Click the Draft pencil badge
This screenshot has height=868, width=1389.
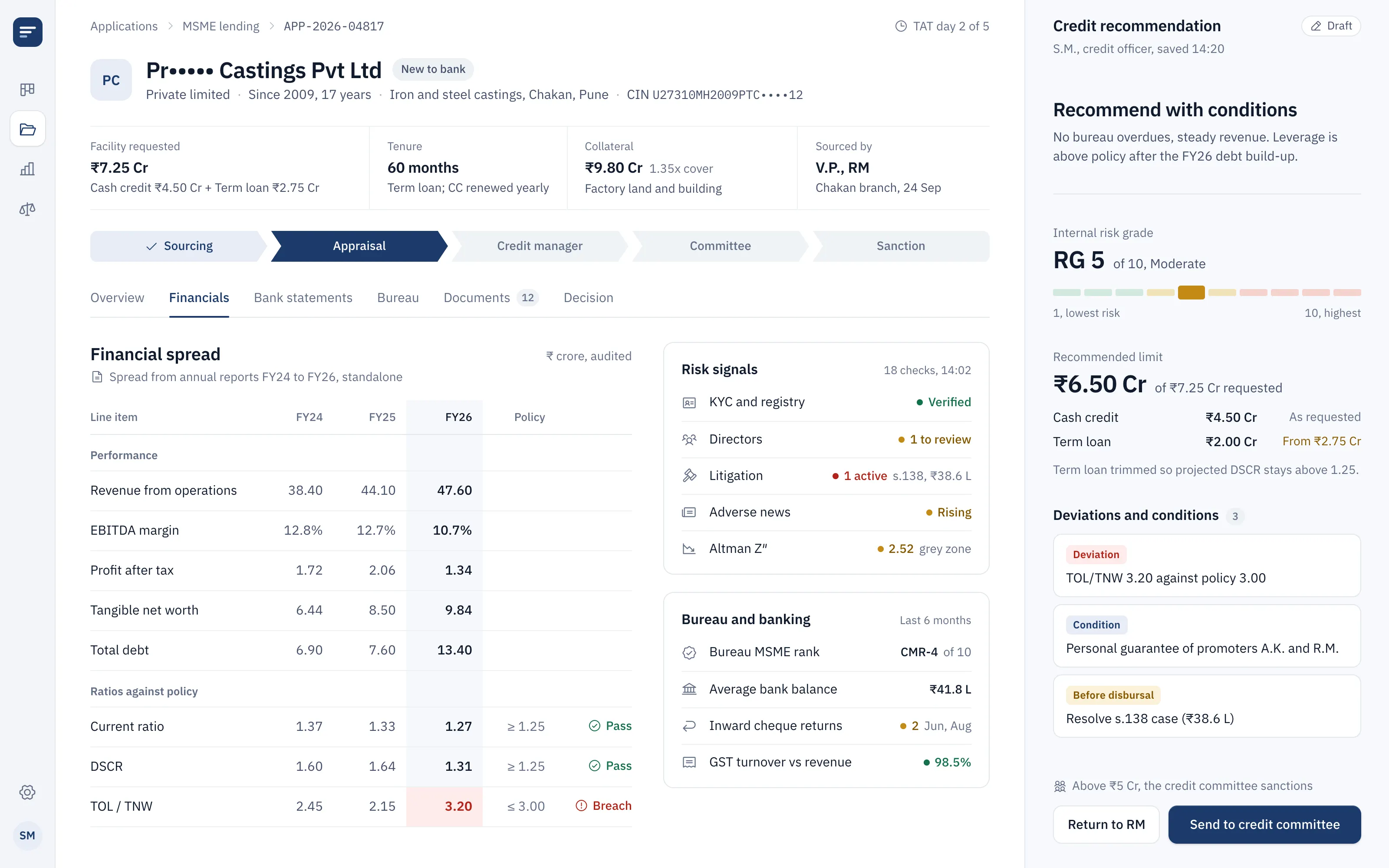1331,26
